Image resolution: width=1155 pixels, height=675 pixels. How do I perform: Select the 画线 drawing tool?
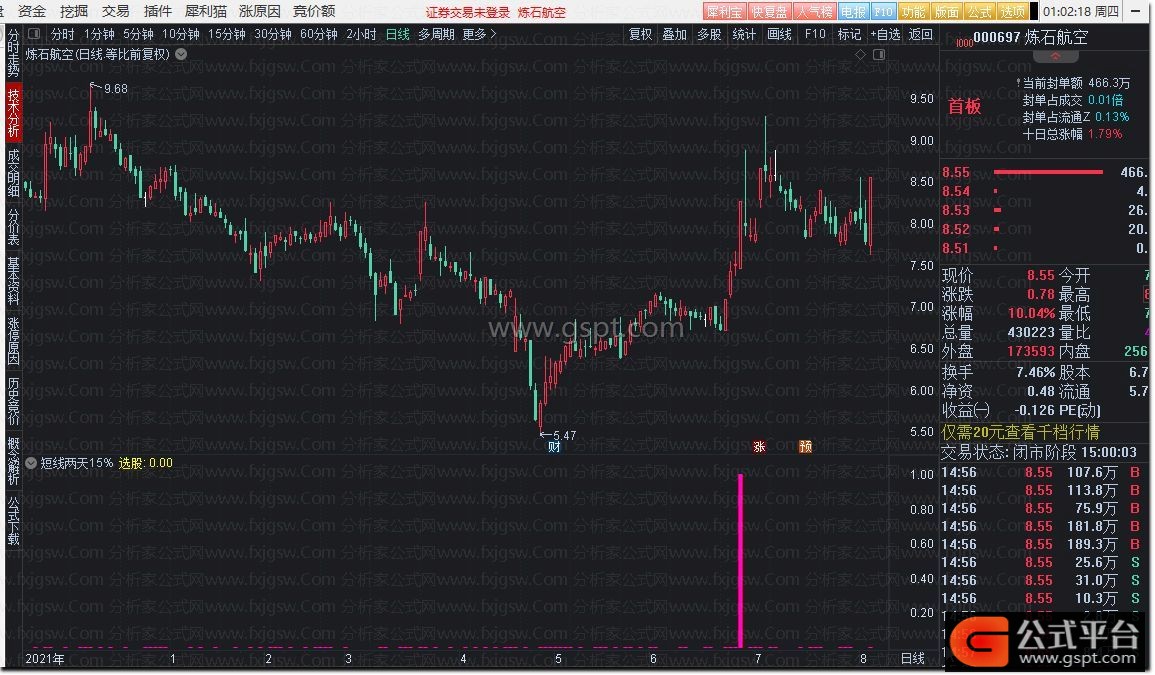pyautogui.click(x=779, y=34)
